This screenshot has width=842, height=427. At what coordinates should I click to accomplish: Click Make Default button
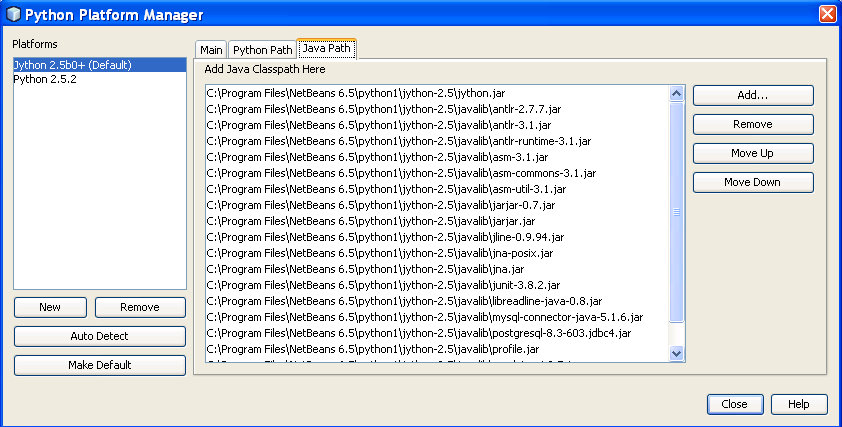tap(100, 365)
